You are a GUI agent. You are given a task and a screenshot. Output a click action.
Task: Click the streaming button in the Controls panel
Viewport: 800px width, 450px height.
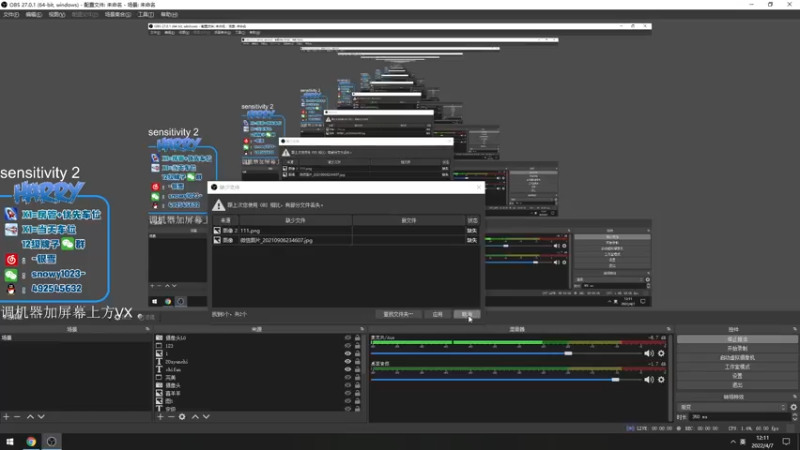(x=737, y=339)
